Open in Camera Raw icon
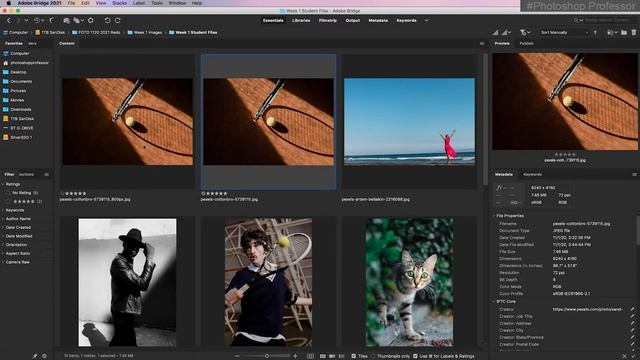 pyautogui.click(x=91, y=20)
